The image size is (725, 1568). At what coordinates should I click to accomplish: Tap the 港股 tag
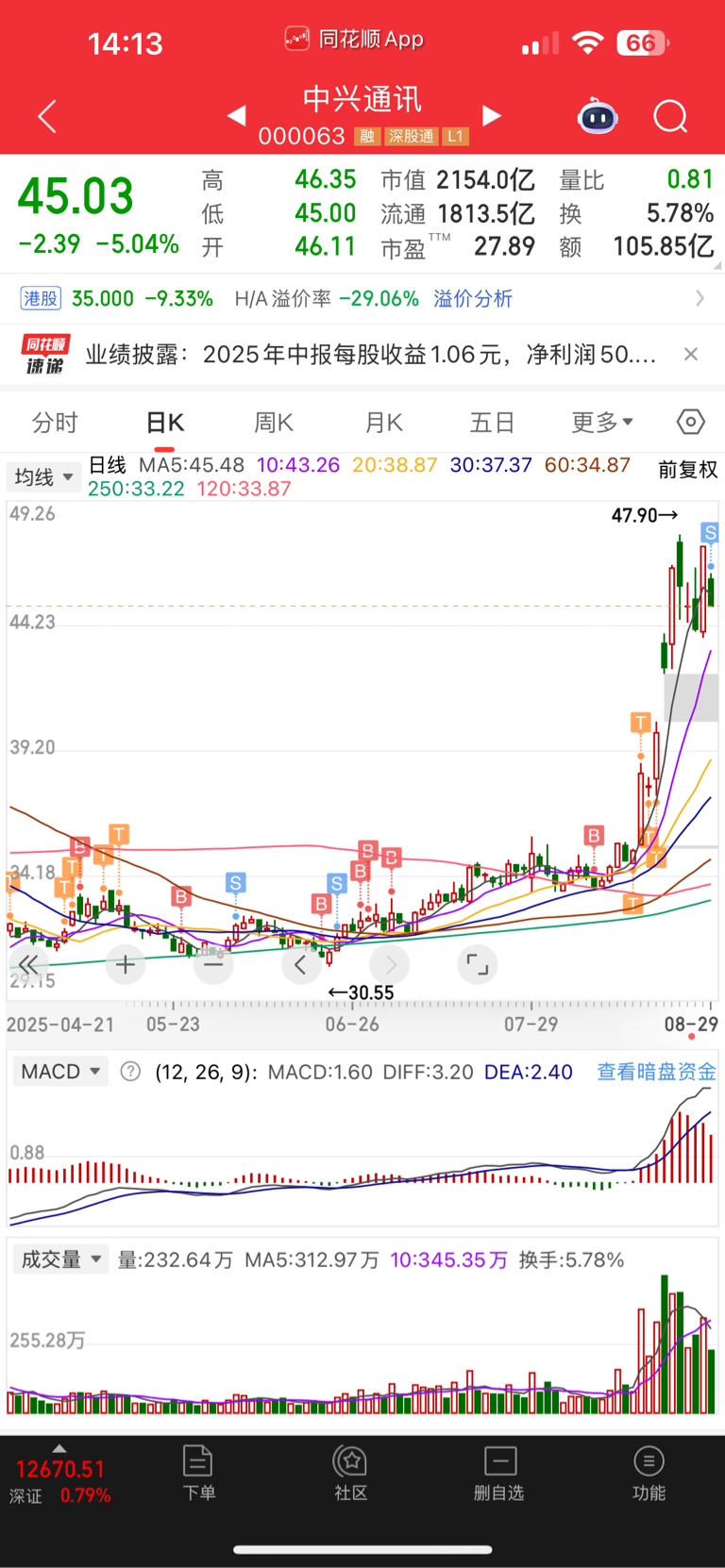pyautogui.click(x=41, y=298)
